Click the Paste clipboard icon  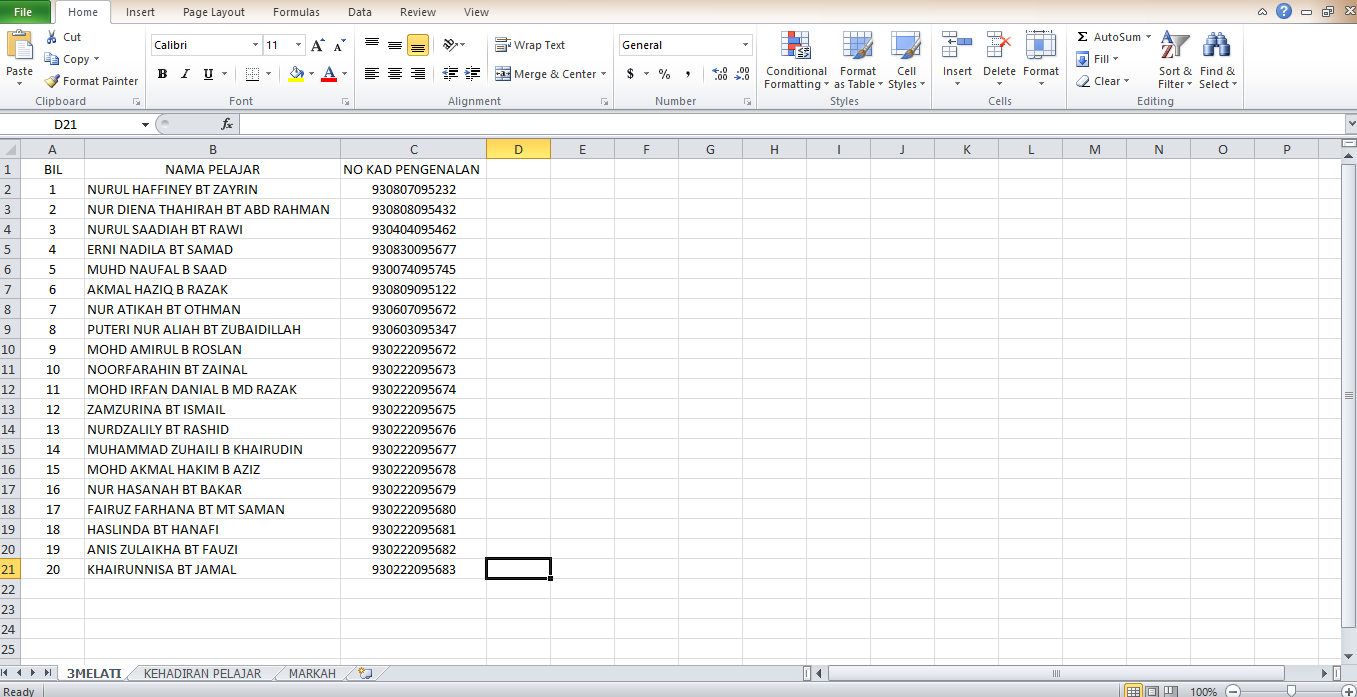19,47
